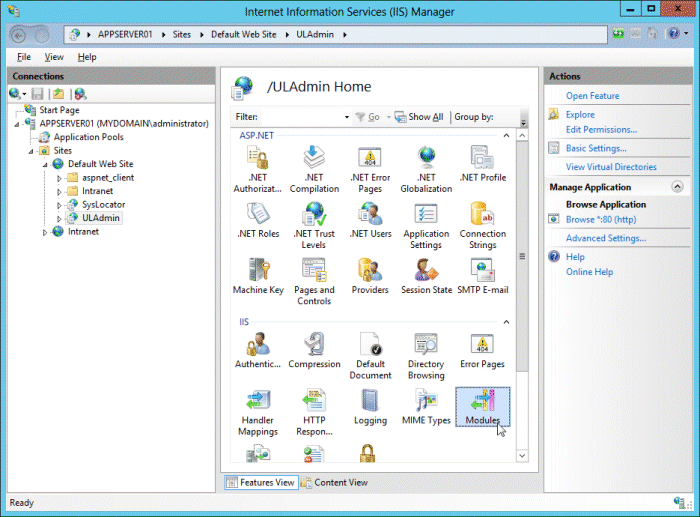Open the Create Connection dropdown icon
The width and height of the screenshot is (700, 517).
(17, 94)
